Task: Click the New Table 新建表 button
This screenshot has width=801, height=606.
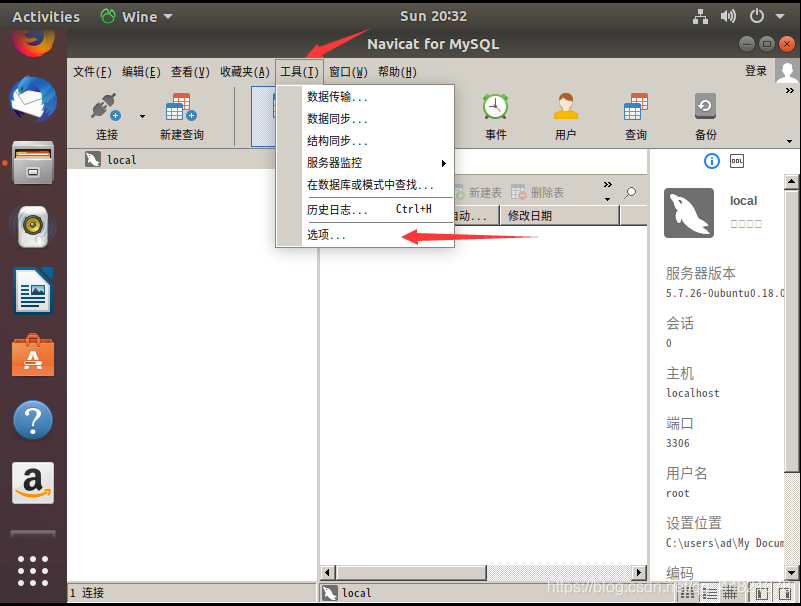Action: click(x=478, y=193)
